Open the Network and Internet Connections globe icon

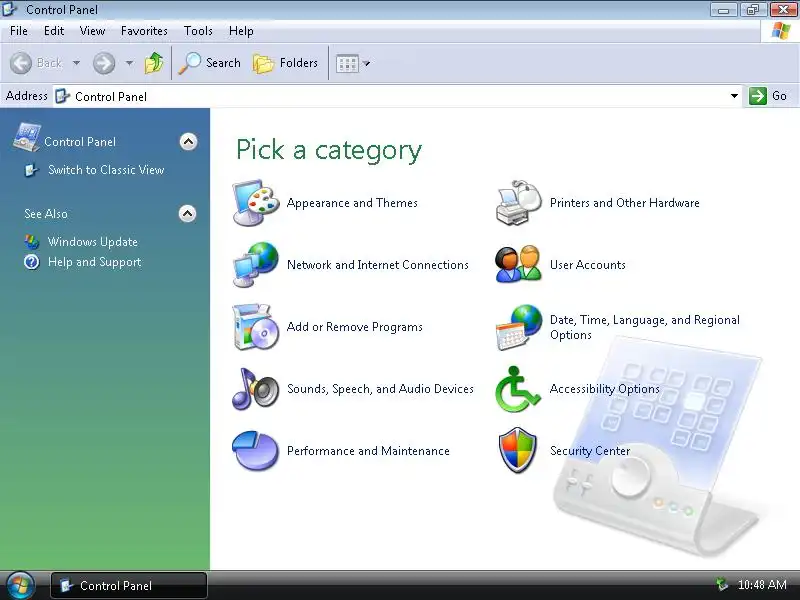(x=256, y=264)
